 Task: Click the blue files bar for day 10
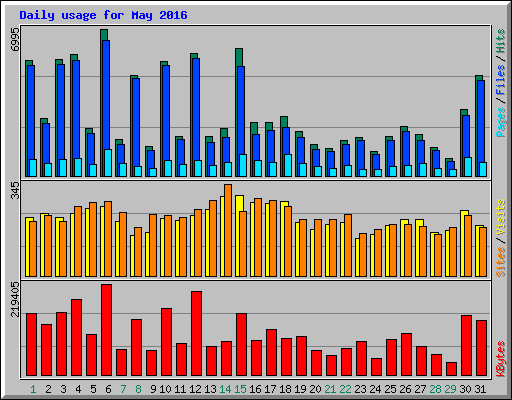166,113
